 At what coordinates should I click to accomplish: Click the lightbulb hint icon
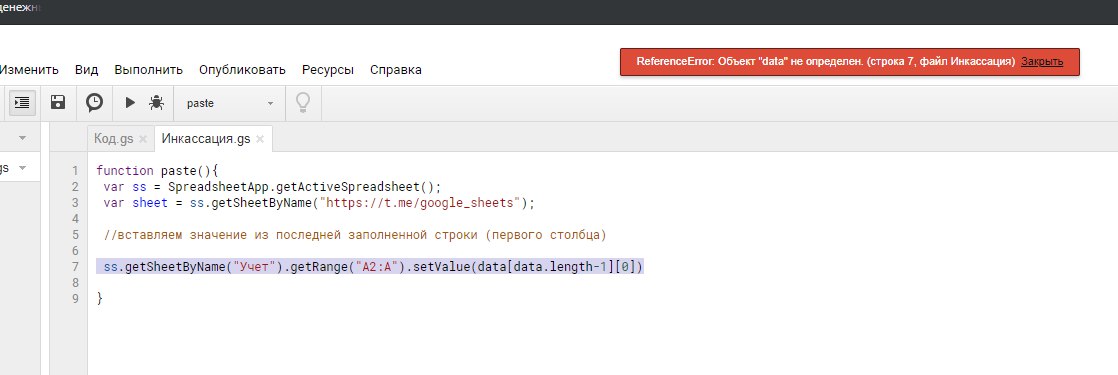point(303,103)
